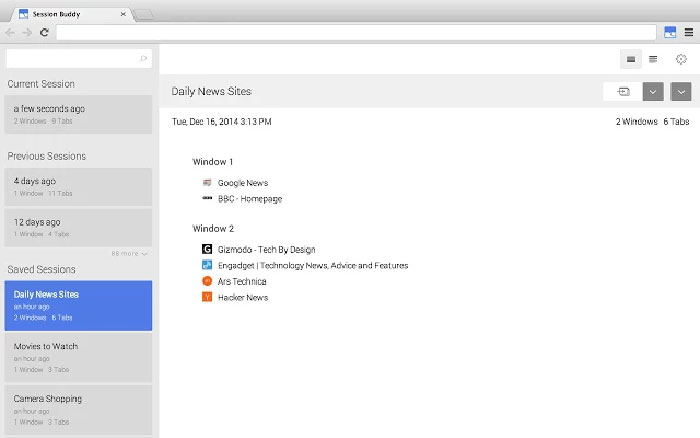The image size is (700, 438).
Task: Click the restore session icon button
Action: pos(622,91)
